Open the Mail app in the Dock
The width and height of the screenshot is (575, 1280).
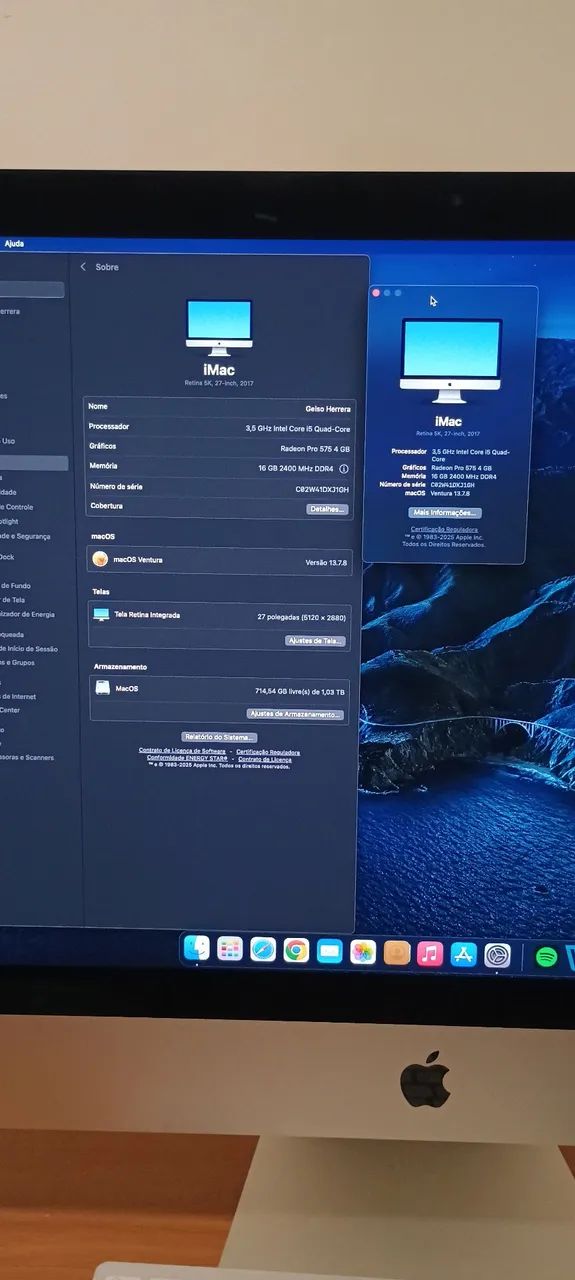(330, 951)
